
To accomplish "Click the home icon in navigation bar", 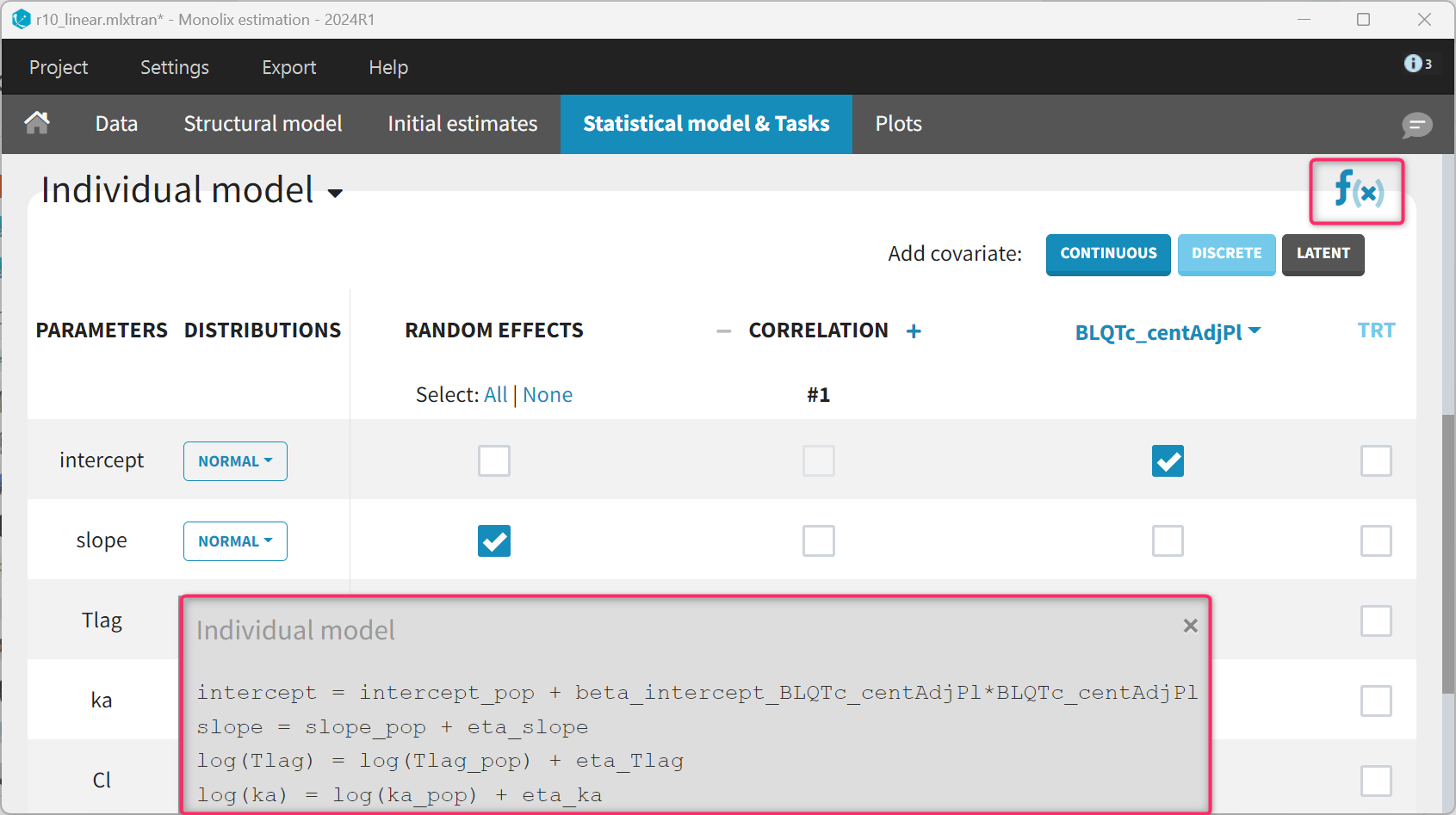I will 37,123.
